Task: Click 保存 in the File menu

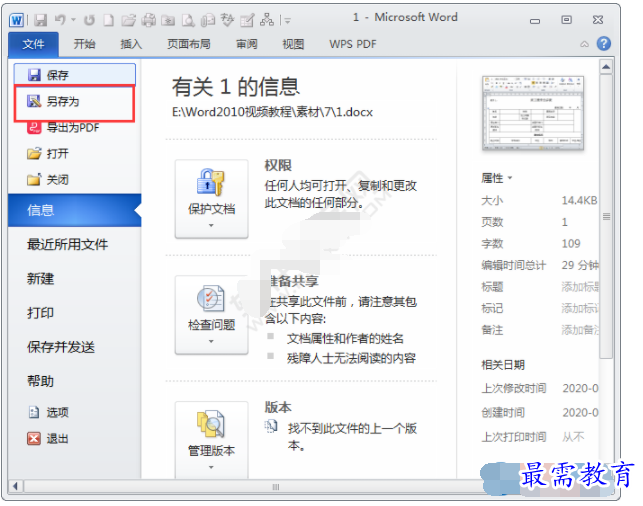Action: point(75,75)
